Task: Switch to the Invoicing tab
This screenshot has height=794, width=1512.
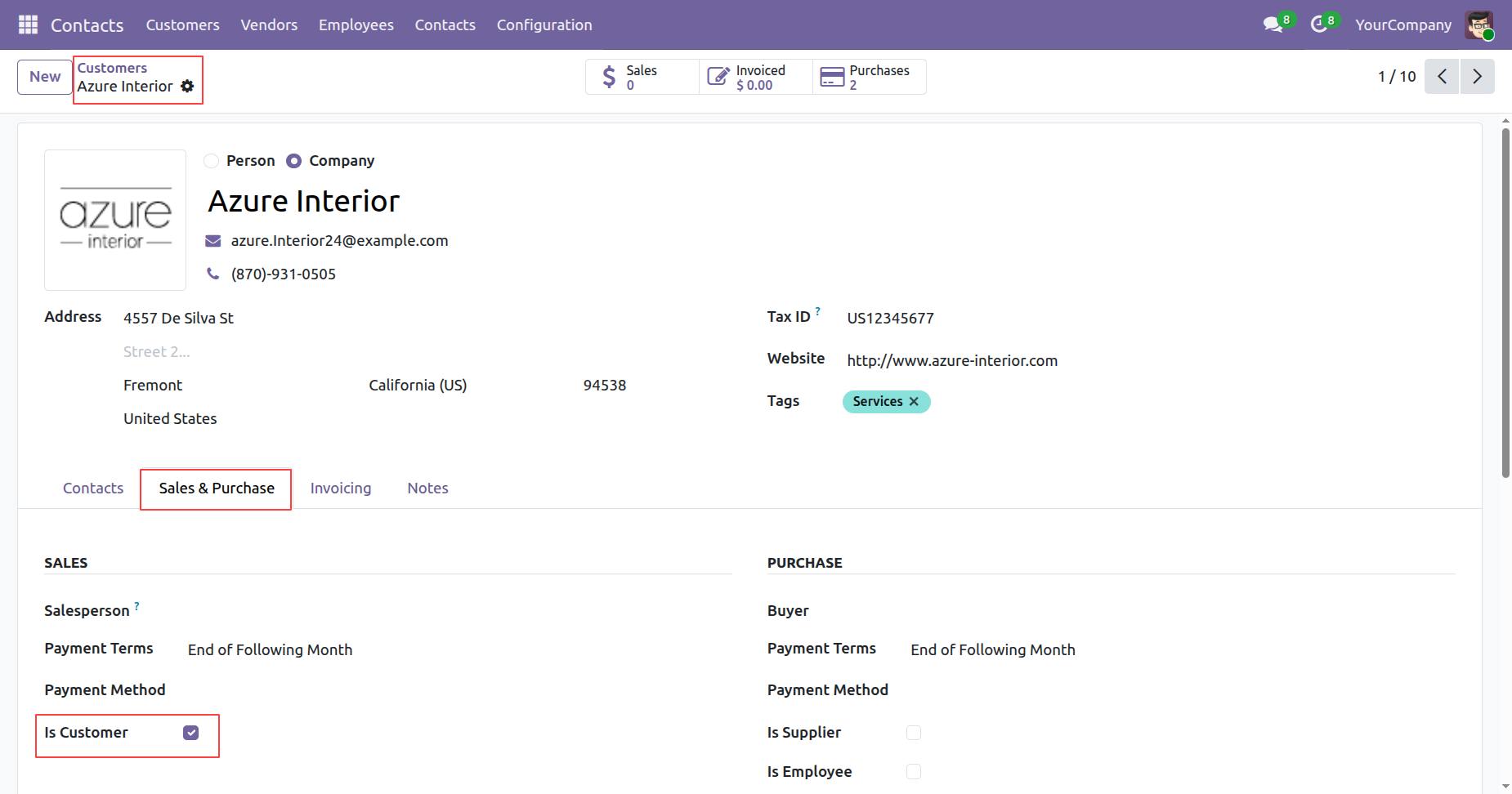Action: 341,488
